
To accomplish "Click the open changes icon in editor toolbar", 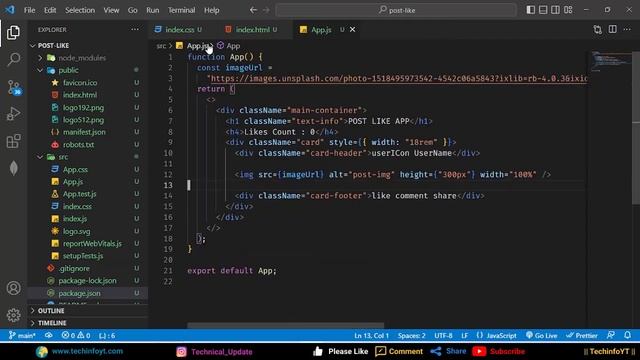I will point(598,29).
